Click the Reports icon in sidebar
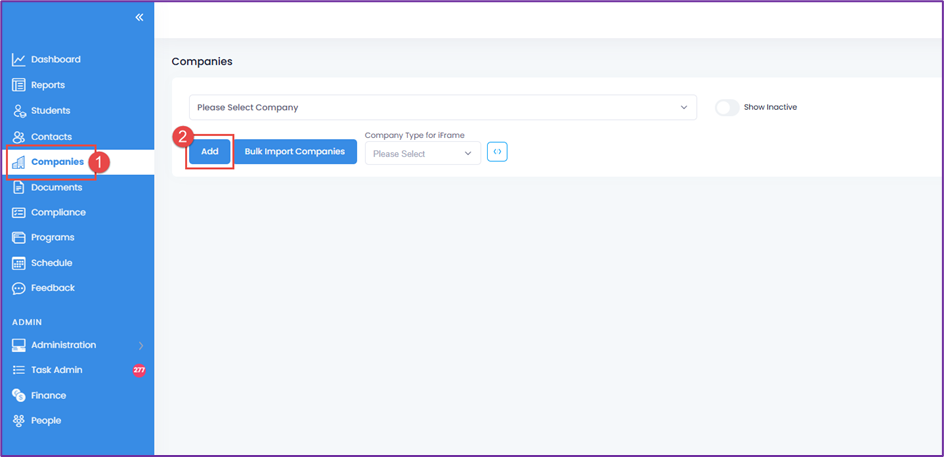944x457 pixels. (x=19, y=85)
